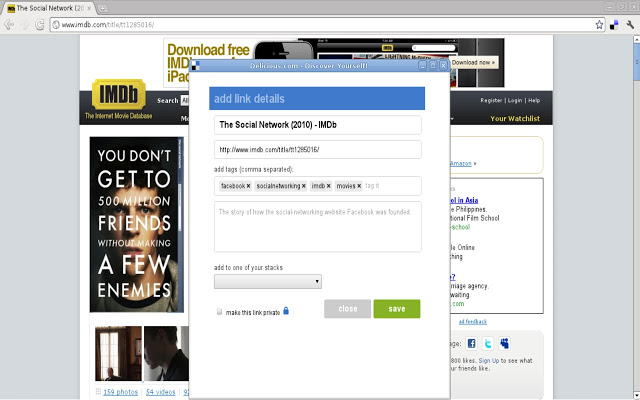Open Your Watchlist on IMDb
This screenshot has width=640, height=400.
tap(515, 118)
